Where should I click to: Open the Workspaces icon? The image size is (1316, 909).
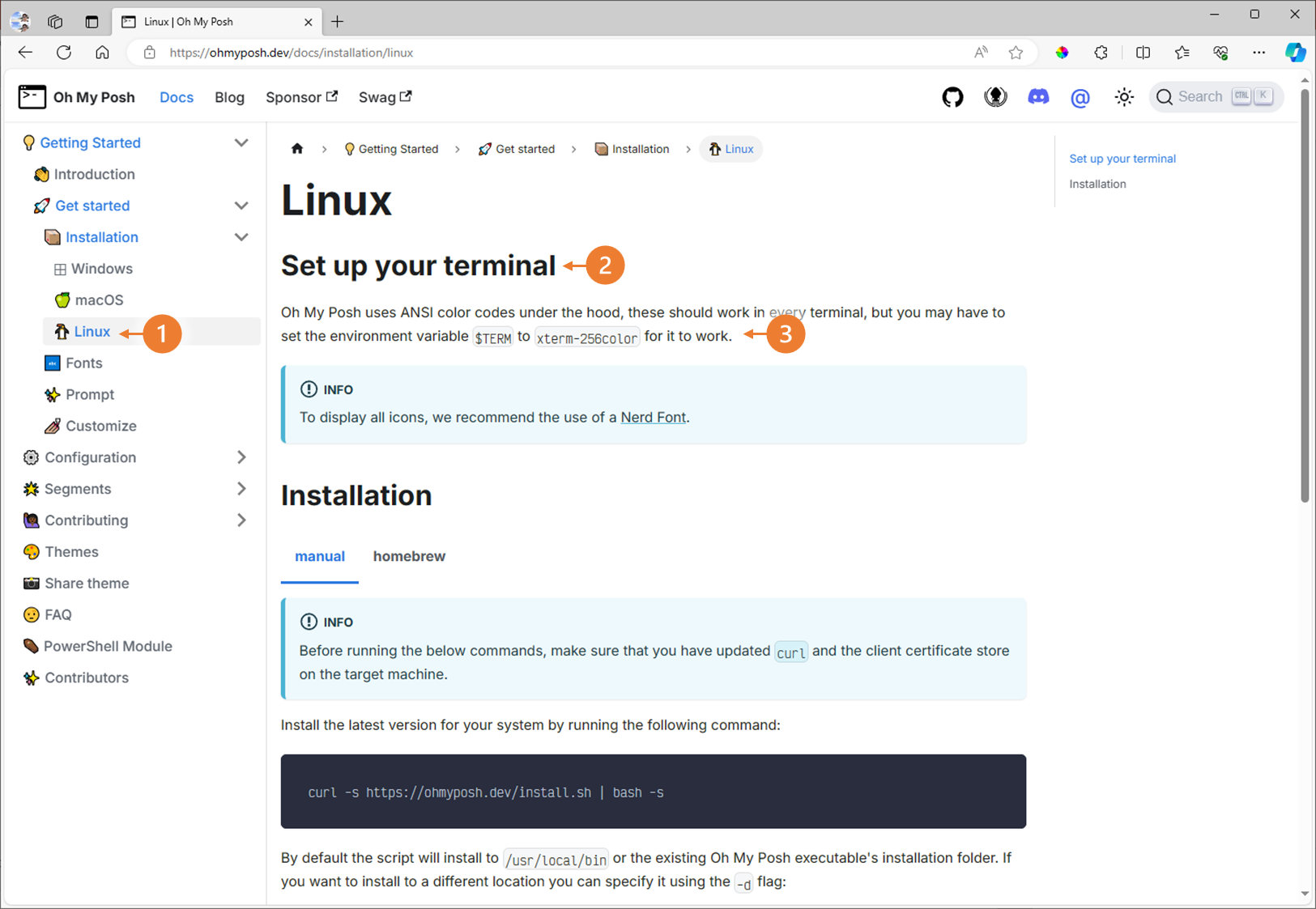55,22
